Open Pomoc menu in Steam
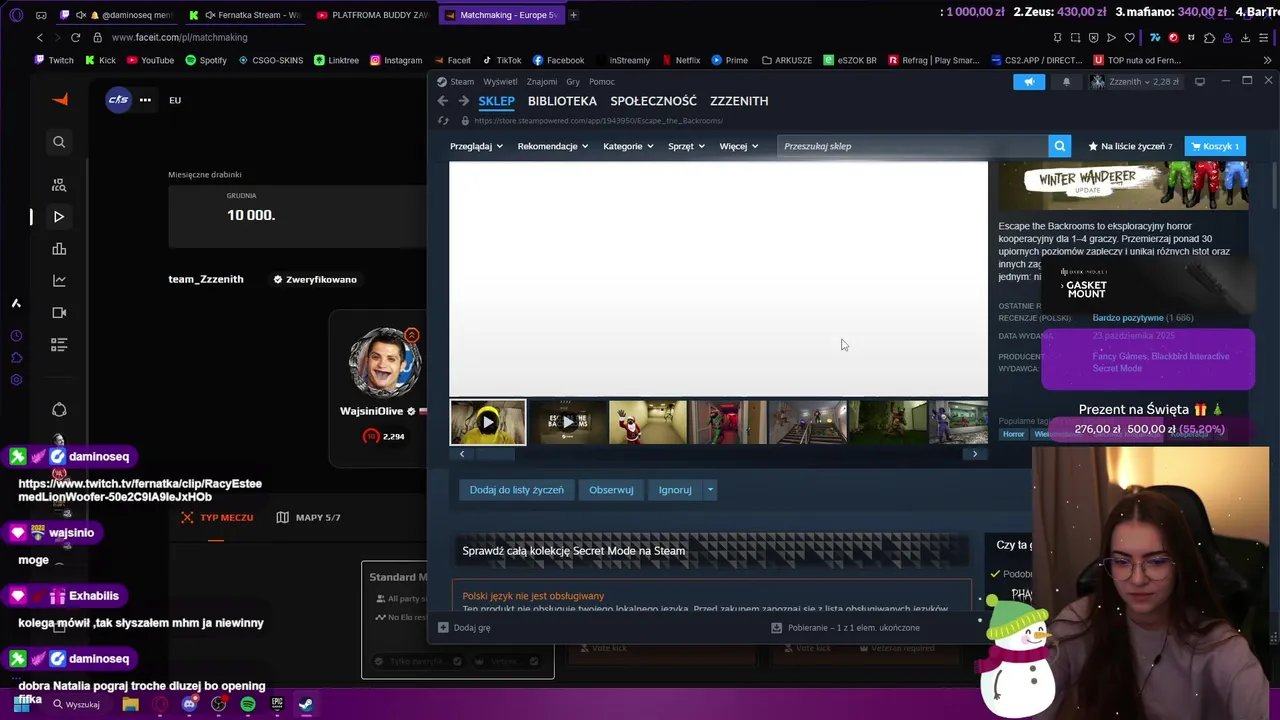The width and height of the screenshot is (1280, 720). coord(602,82)
